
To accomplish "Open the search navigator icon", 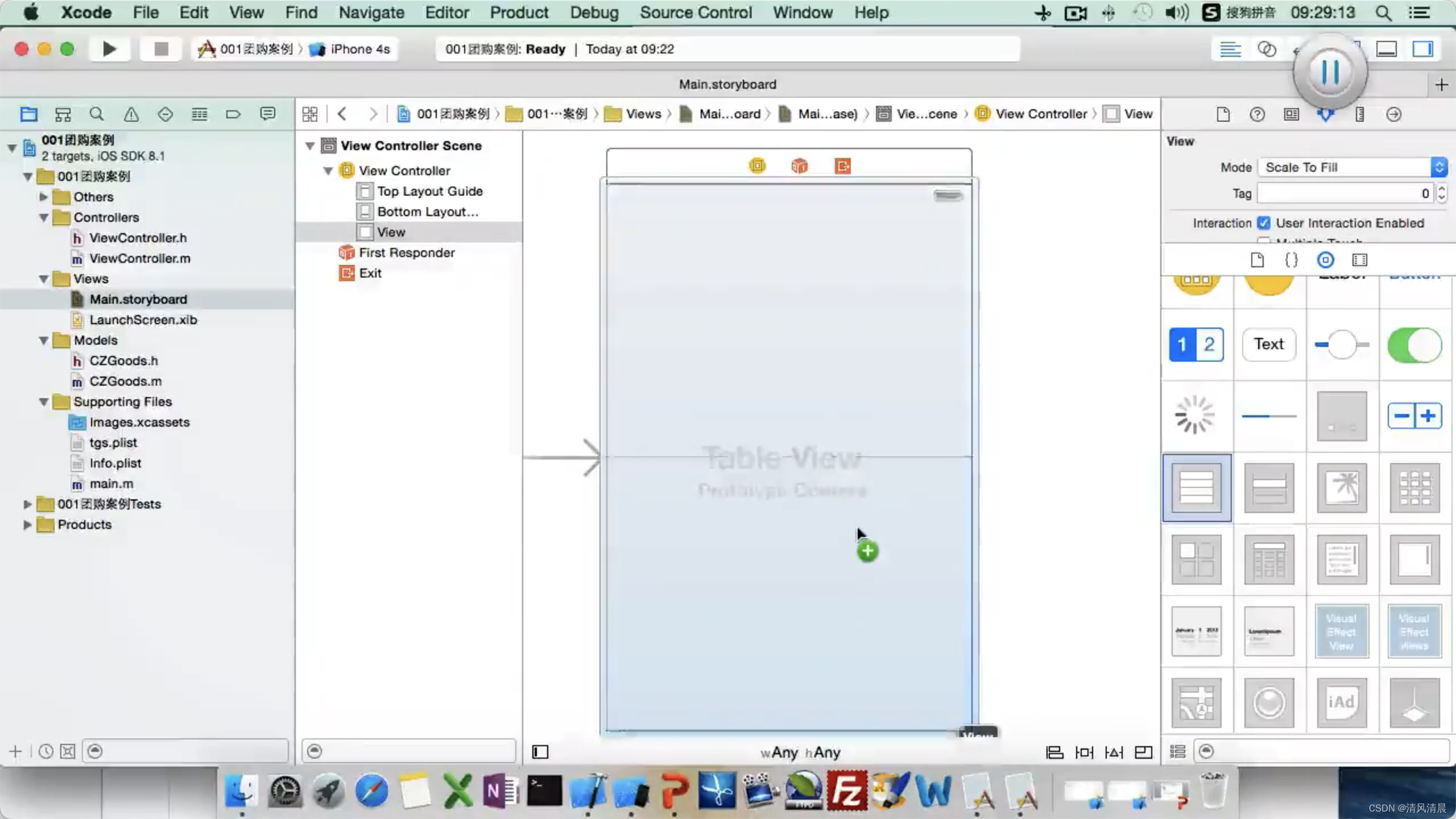I will [x=97, y=114].
